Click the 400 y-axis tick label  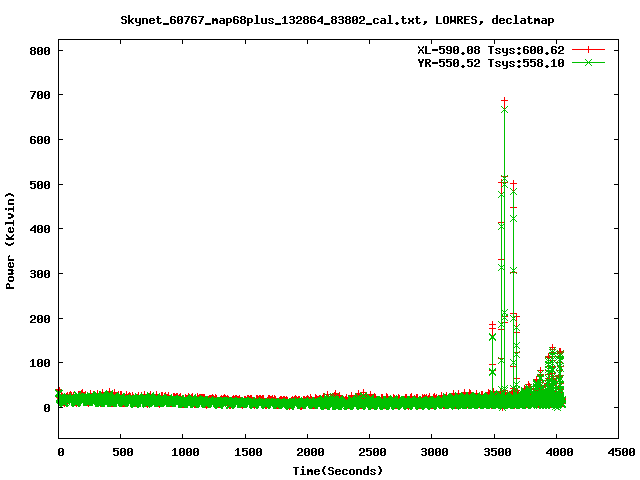pyautogui.click(x=40, y=229)
